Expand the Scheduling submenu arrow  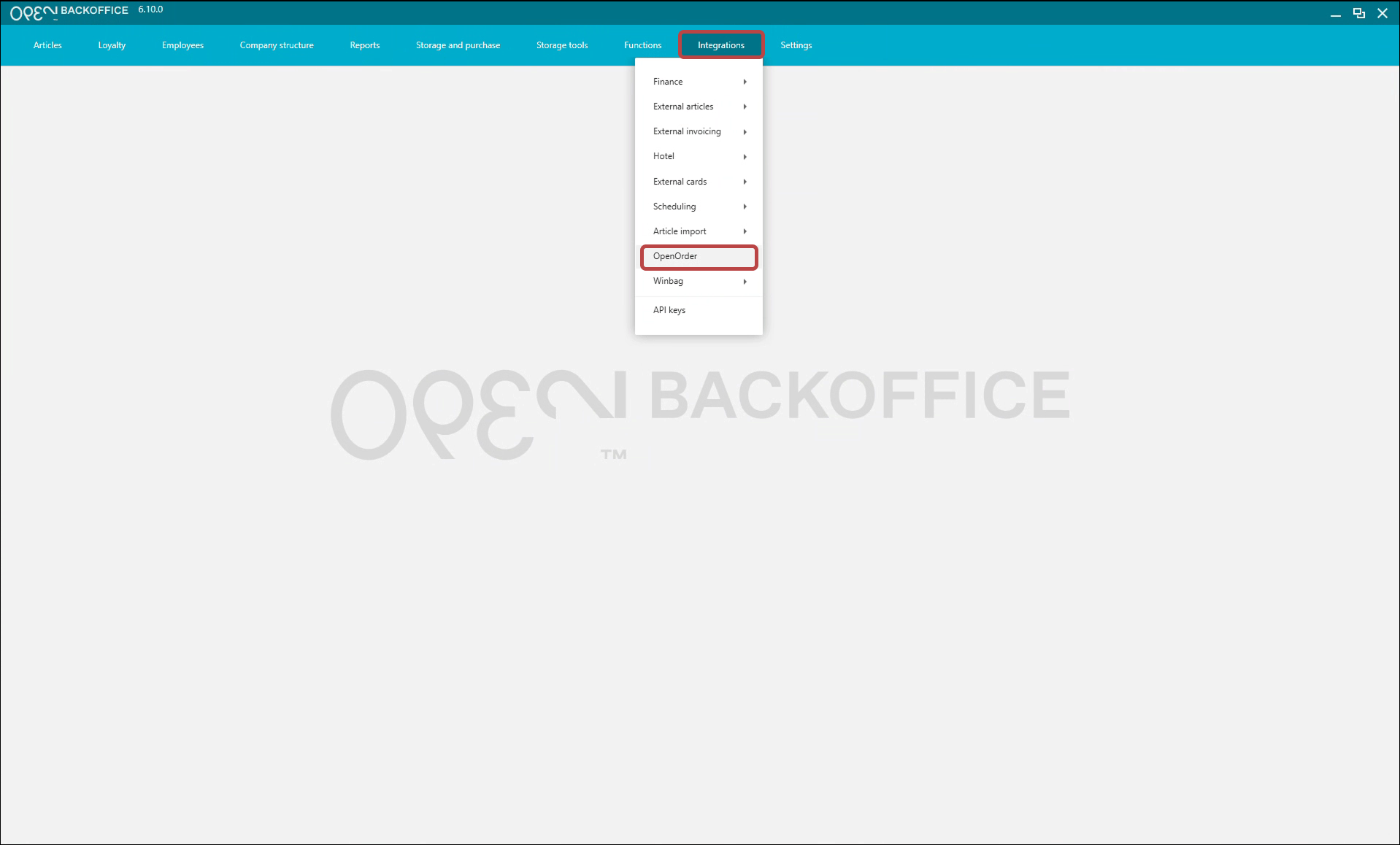coord(745,207)
